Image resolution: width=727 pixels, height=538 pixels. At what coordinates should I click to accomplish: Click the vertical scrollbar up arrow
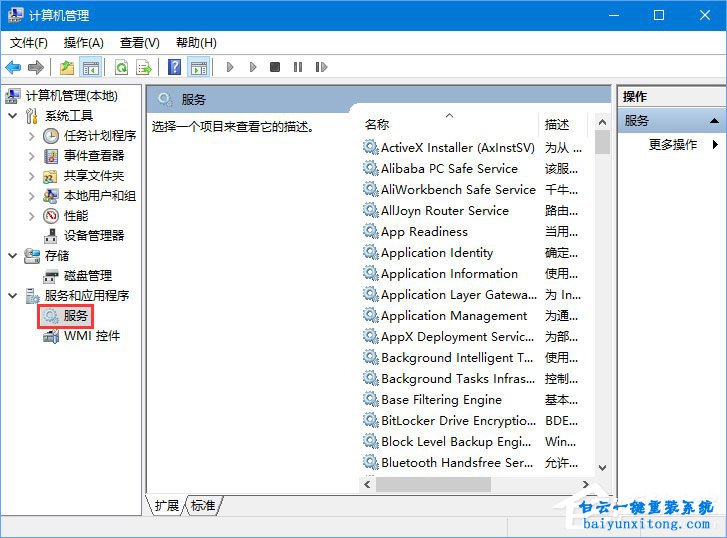point(602,122)
